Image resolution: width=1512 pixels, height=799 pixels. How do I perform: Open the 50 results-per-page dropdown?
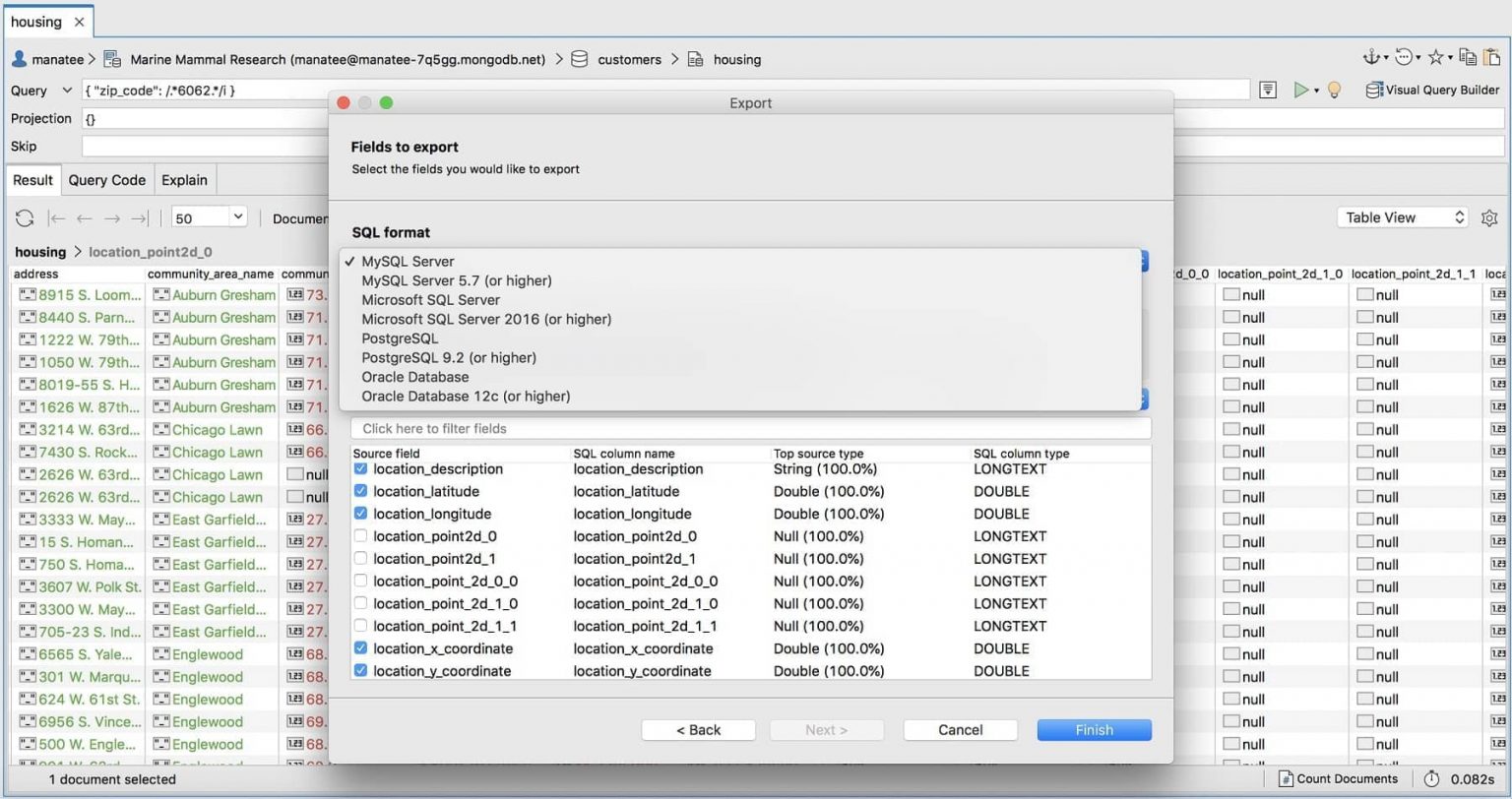tap(208, 217)
